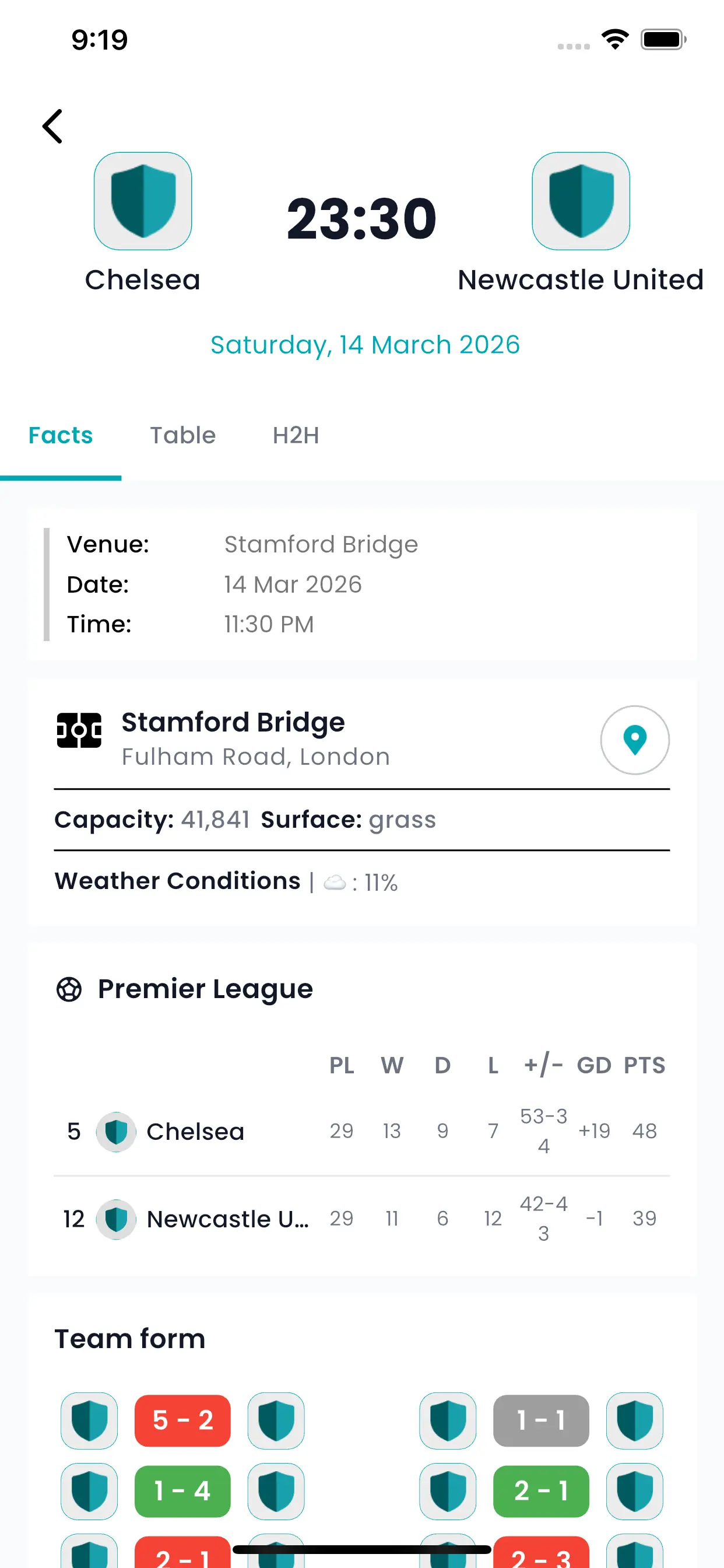Switch to the Table tab
Image resolution: width=724 pixels, height=1568 pixels.
182,435
